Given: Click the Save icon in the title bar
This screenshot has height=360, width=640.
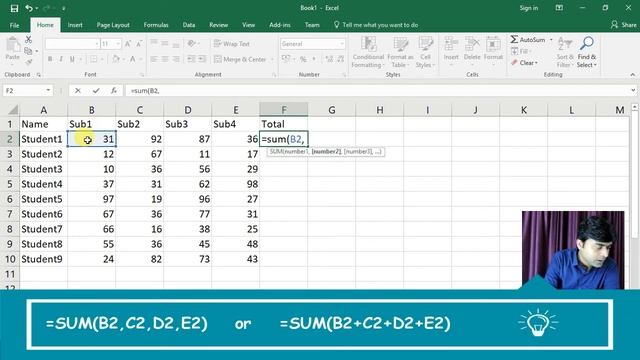Looking at the screenshot, I should pyautogui.click(x=14, y=8).
